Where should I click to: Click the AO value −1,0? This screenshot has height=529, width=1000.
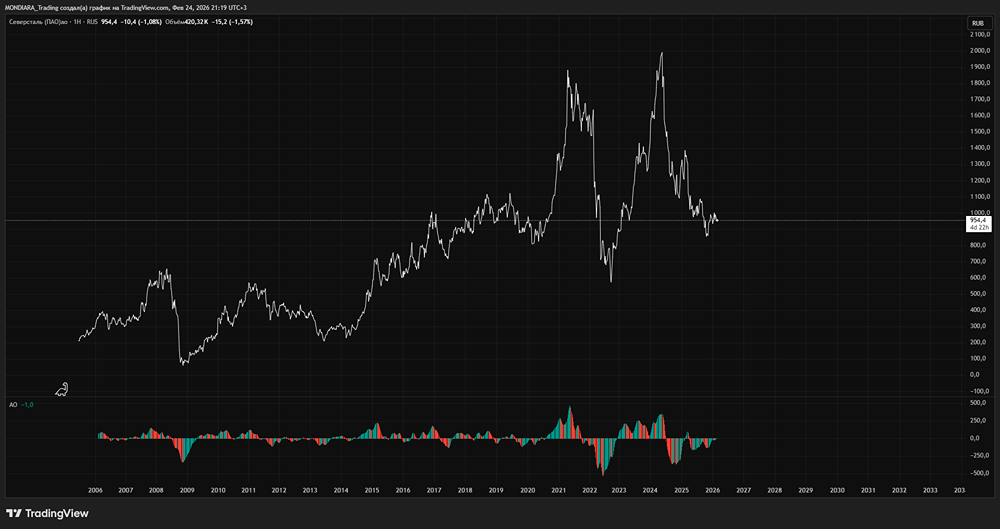coord(27,405)
